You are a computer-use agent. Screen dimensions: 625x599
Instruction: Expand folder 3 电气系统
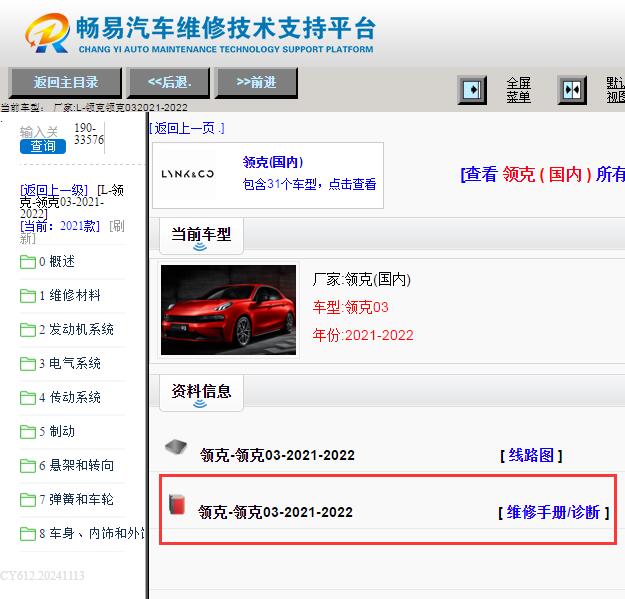tap(69, 363)
